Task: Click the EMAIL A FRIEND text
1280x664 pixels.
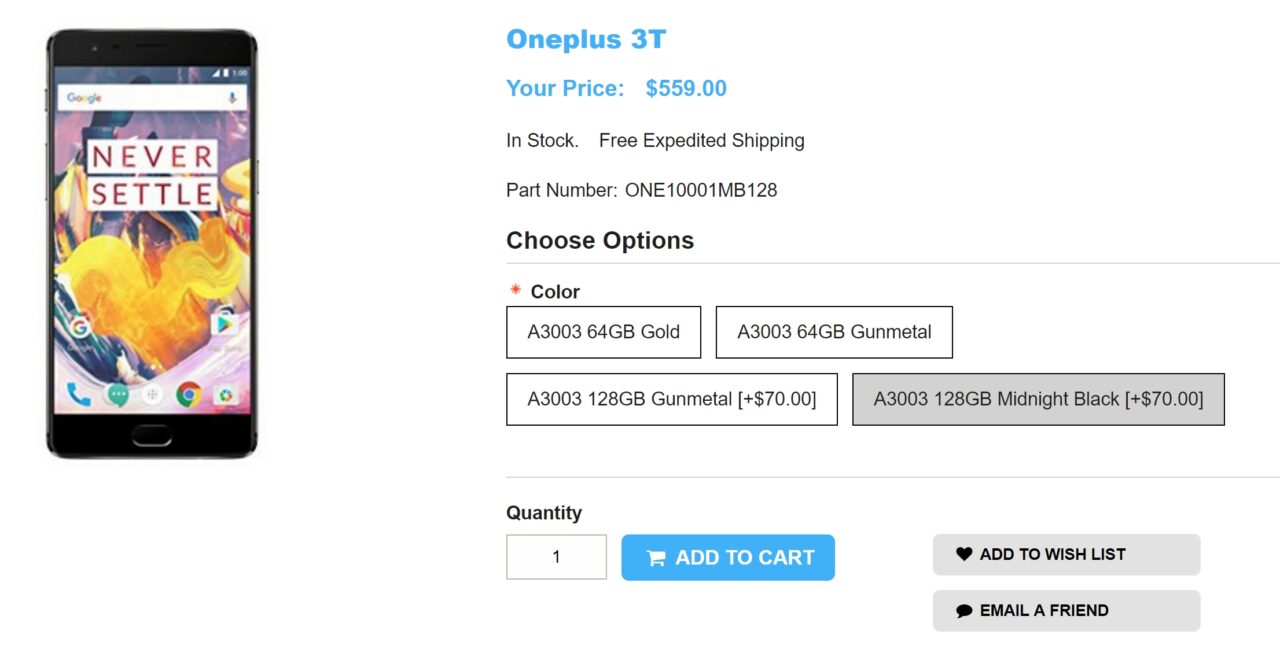Action: point(1044,611)
